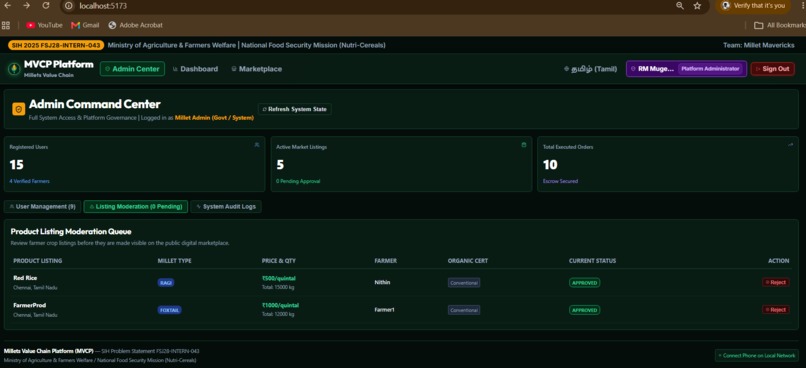
Task: Click the icon on Active Market Listings card
Action: [524, 145]
